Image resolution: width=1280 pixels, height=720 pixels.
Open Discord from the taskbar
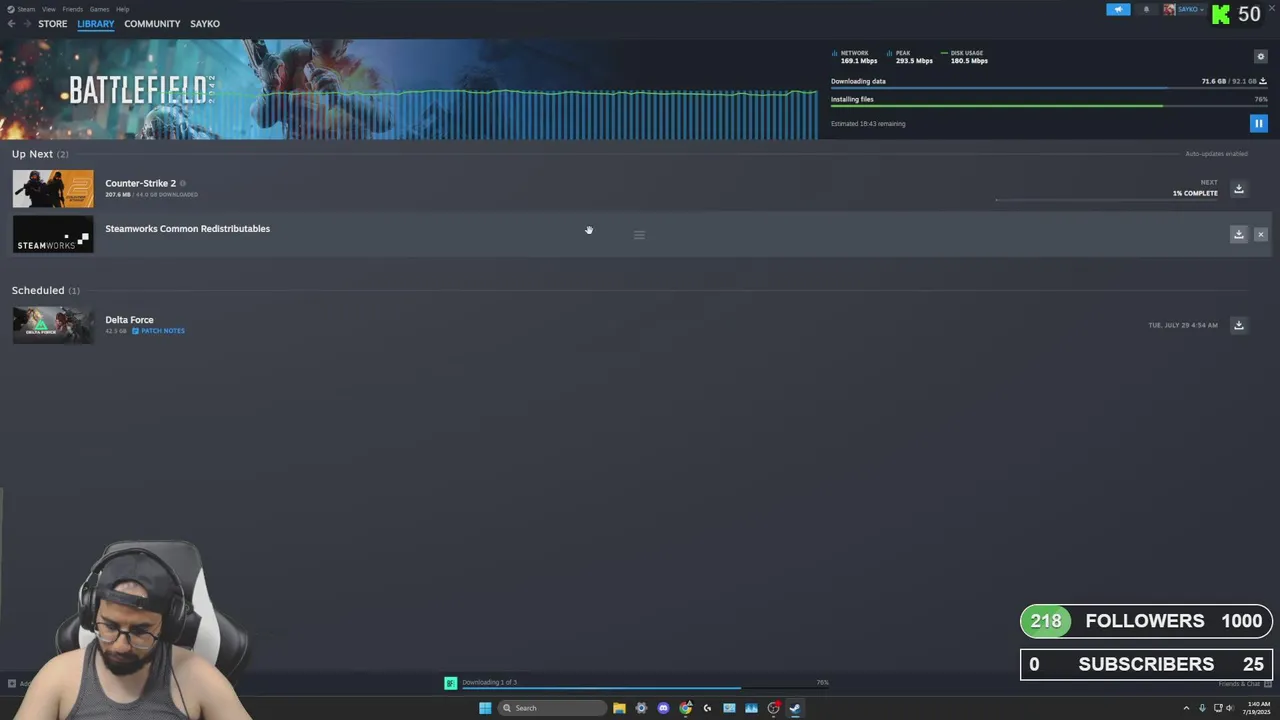(663, 708)
